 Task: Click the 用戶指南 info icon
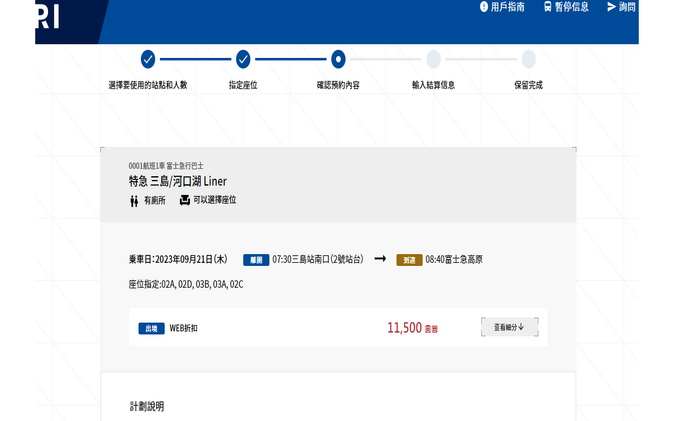[x=484, y=7]
